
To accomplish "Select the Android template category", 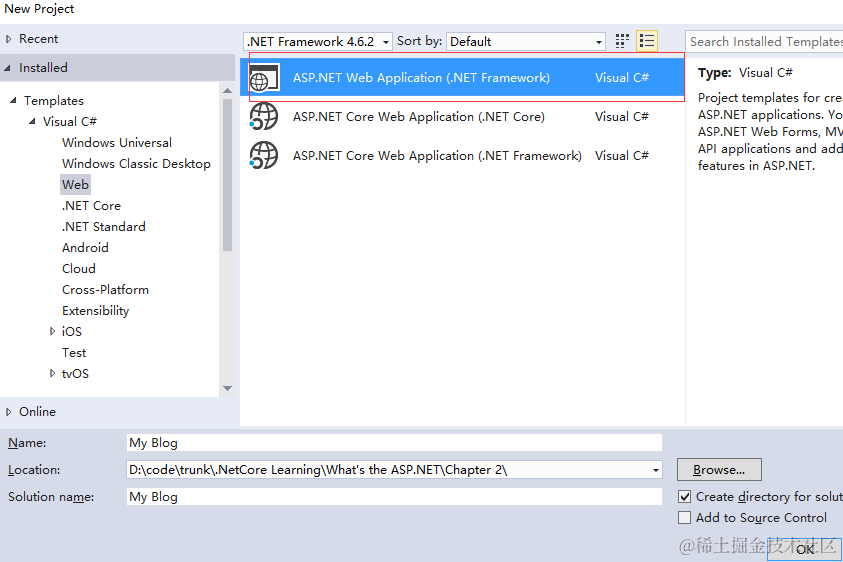I will click(x=85, y=247).
